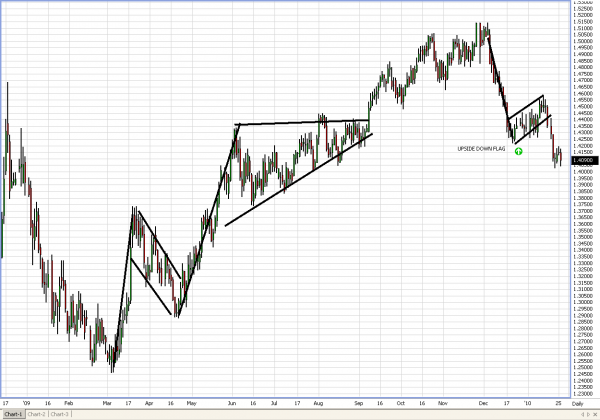Open the Chart-2 tab
Screen dimensions: 600x420
pos(37,413)
